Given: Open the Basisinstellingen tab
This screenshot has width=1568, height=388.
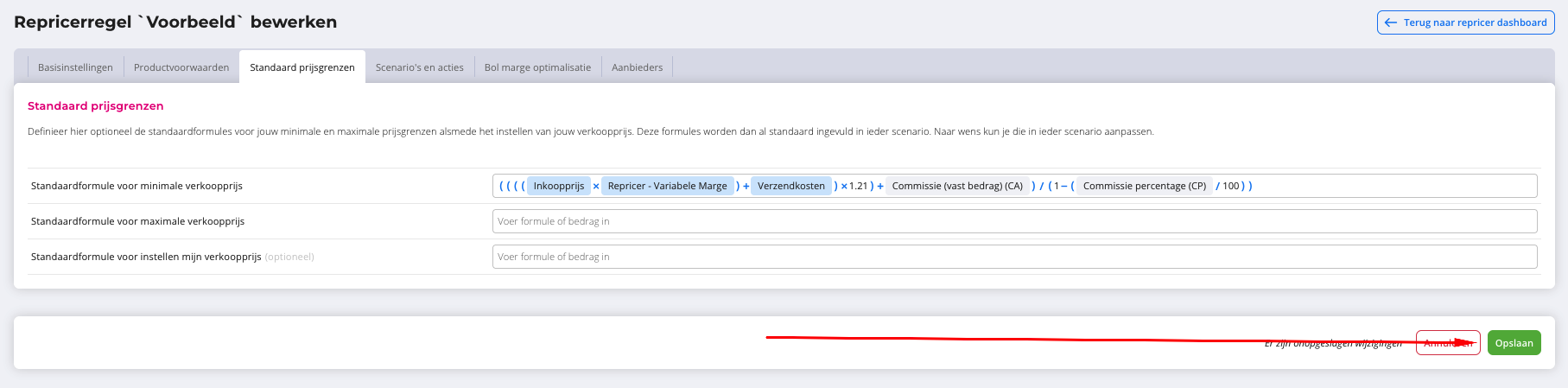Looking at the screenshot, I should tap(75, 67).
